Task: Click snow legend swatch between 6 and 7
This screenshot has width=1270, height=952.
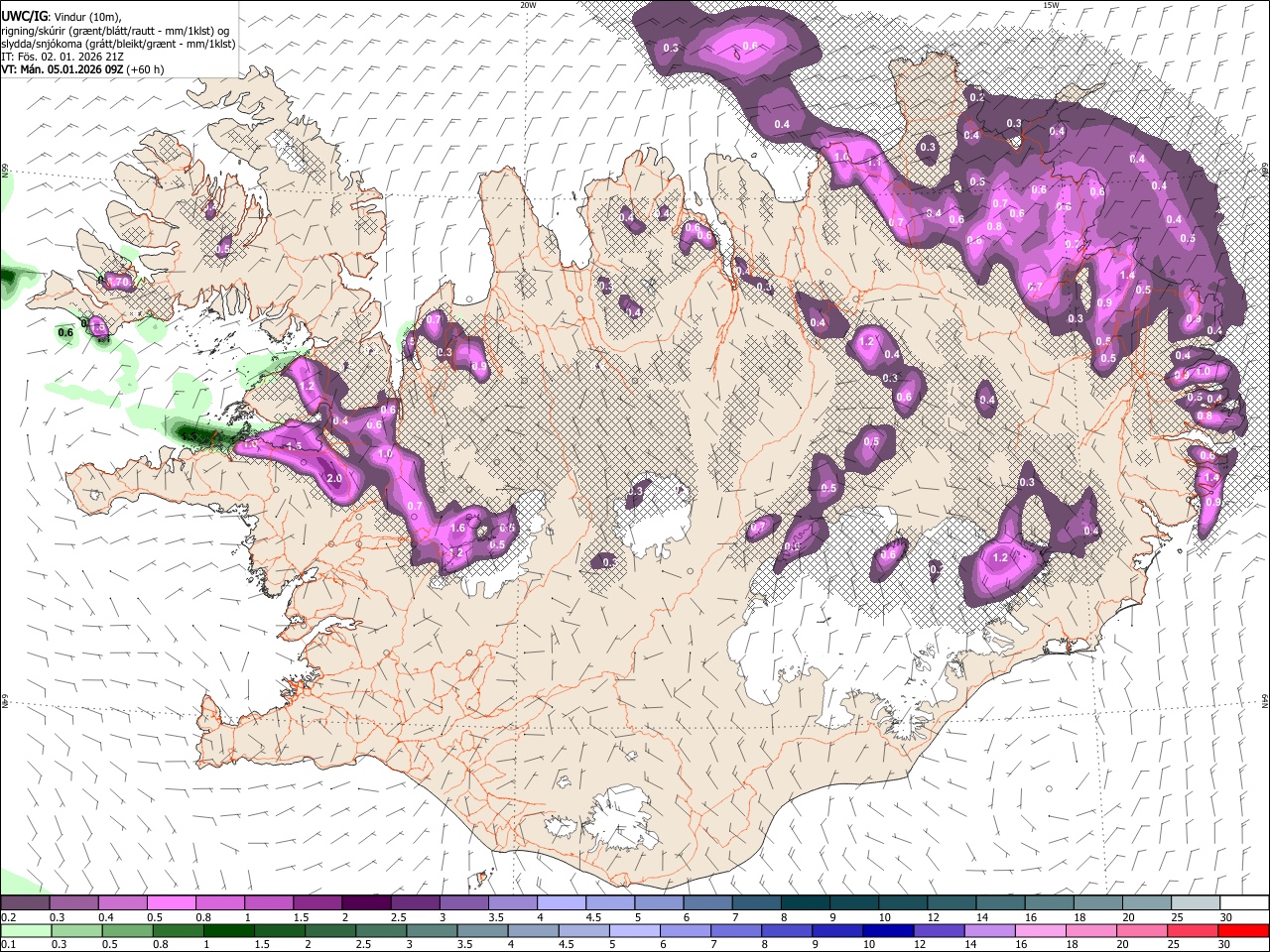Action: coord(707,902)
